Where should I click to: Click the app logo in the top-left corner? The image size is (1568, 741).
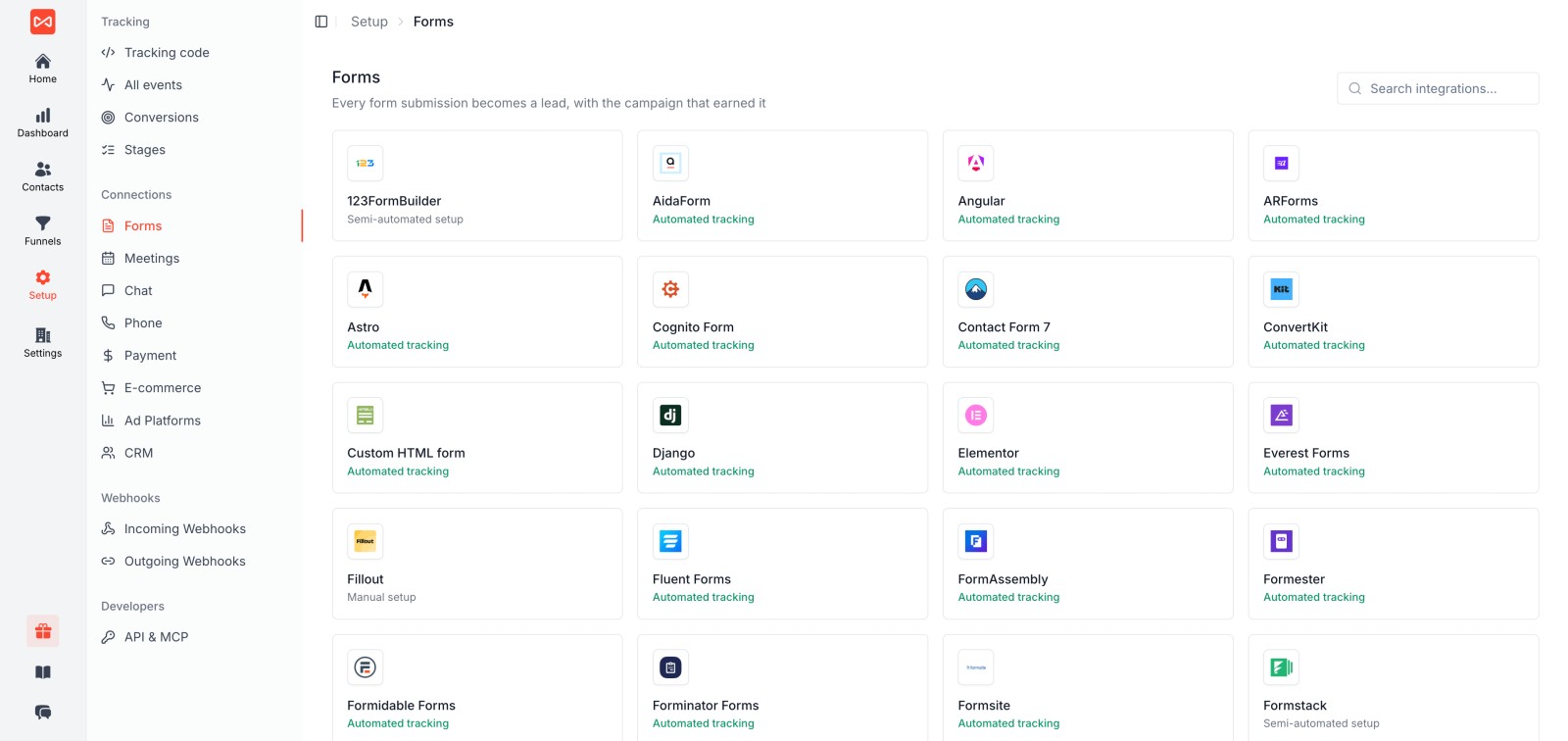[42, 22]
